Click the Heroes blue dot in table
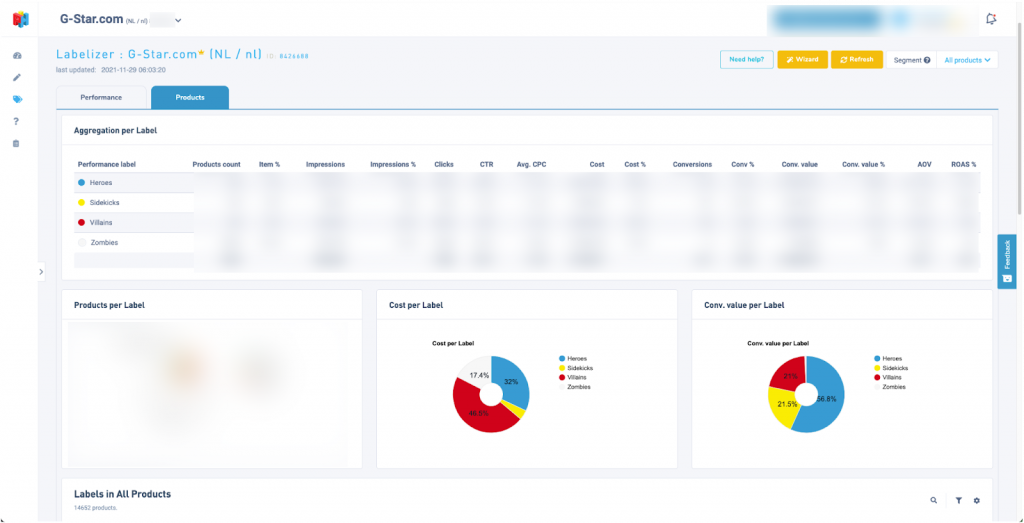The height and width of the screenshot is (523, 1024). click(81, 183)
